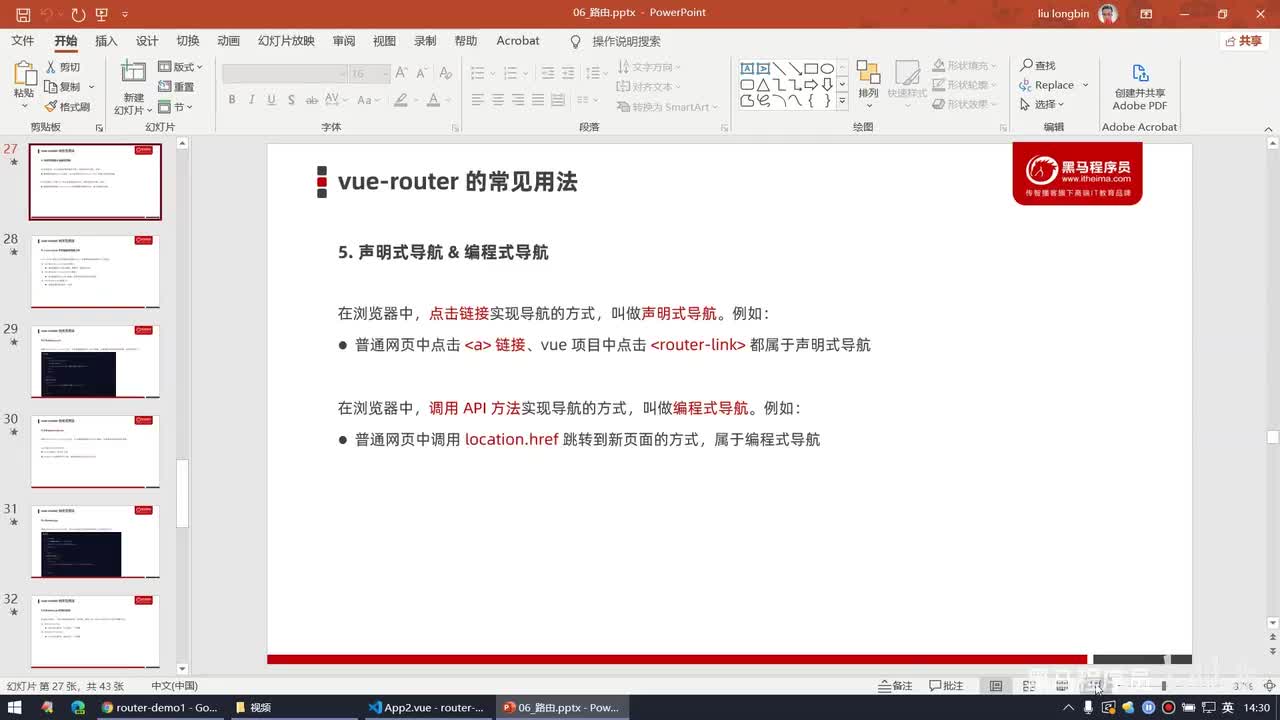Click the Cut (剪切) scissors button

63,67
